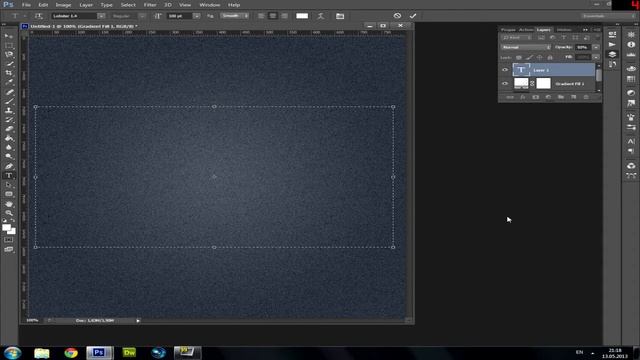Screen dimensions: 640x360
Task: Toggle lock all for the layer
Action: pos(550,58)
